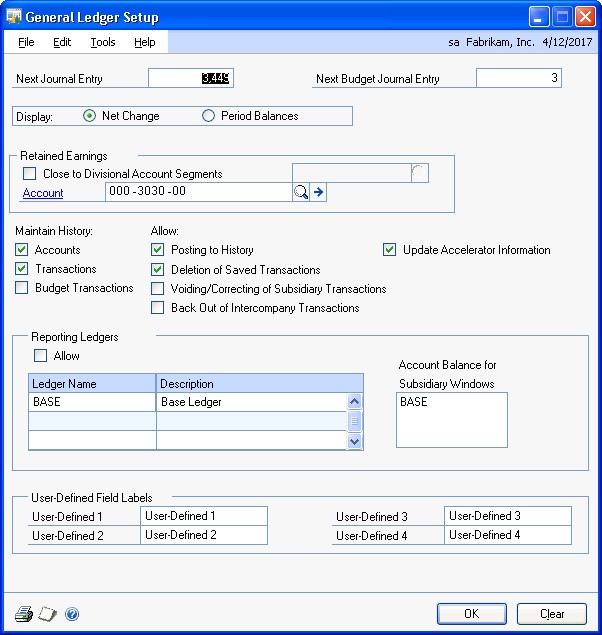Click the disabled divisional segment lookup button
The width and height of the screenshot is (602, 635).
tap(419, 173)
